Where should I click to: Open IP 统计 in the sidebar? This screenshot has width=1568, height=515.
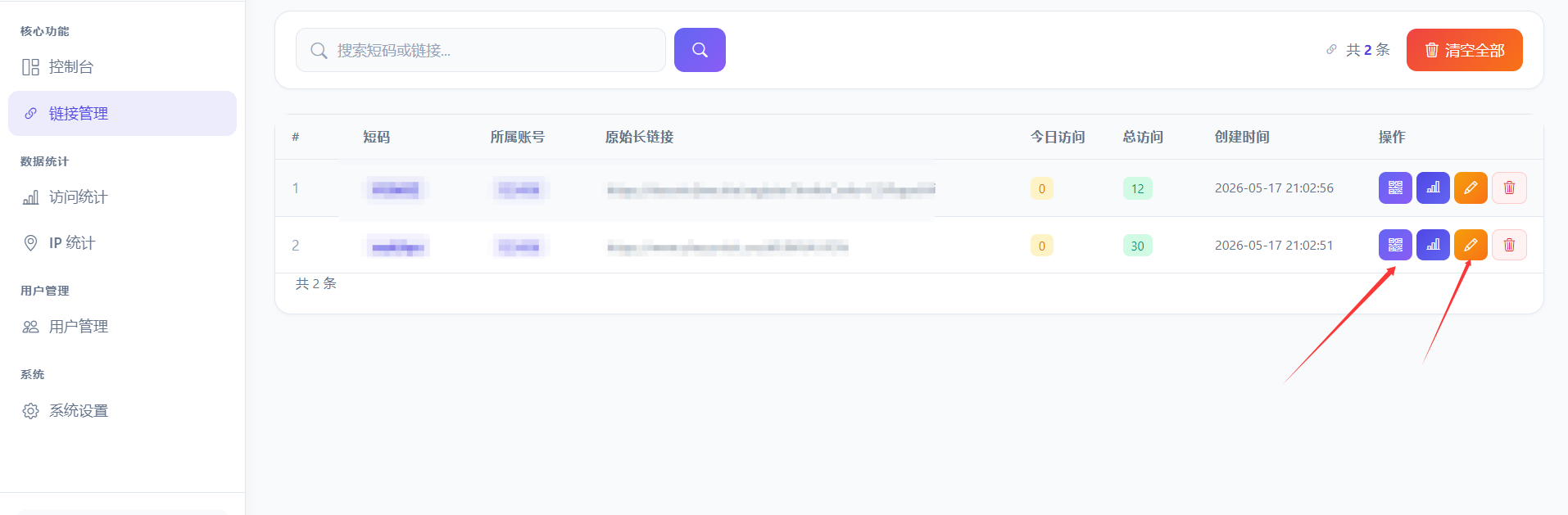point(122,243)
